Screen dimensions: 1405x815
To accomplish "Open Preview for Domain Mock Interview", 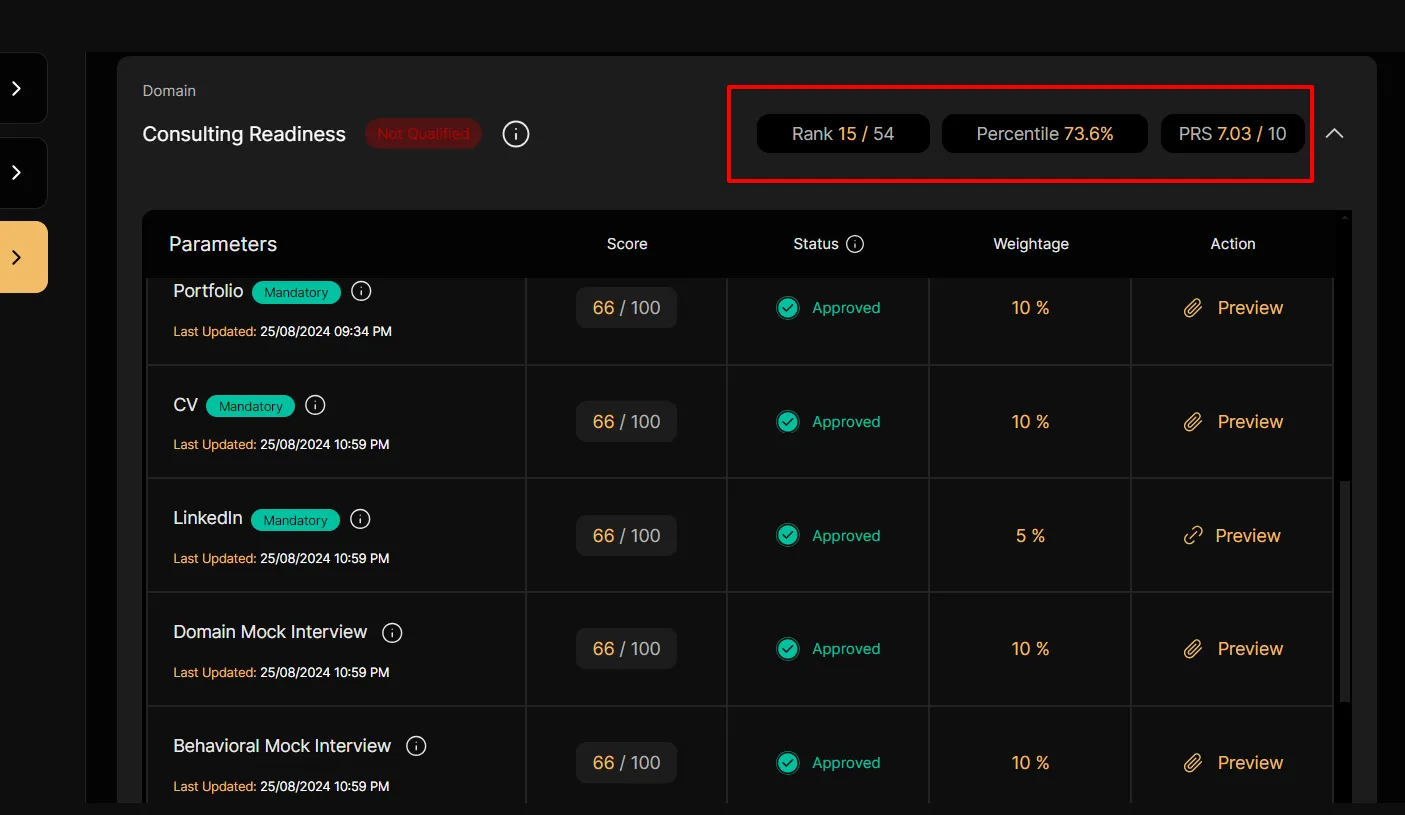I will point(1249,649).
